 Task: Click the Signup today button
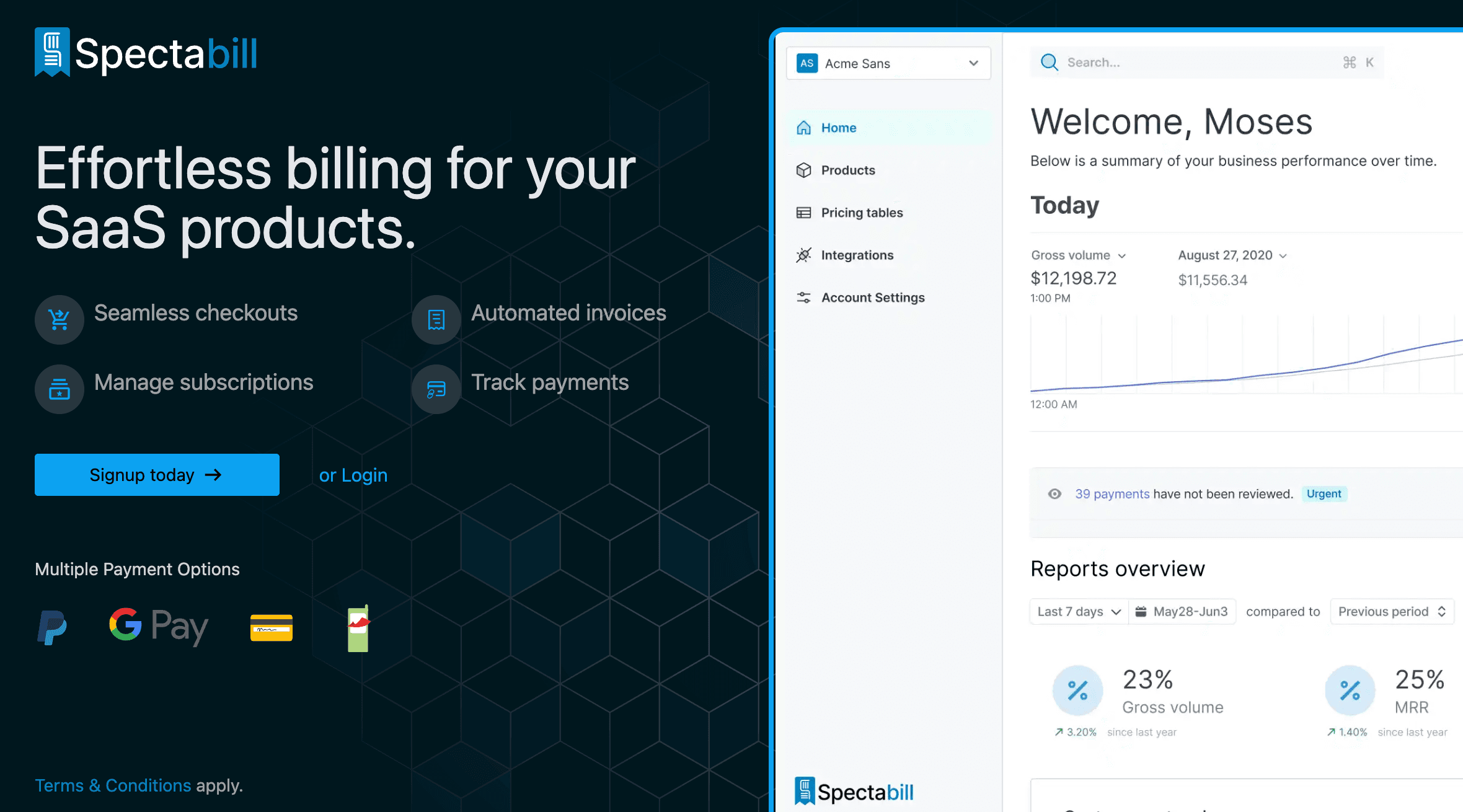tap(157, 475)
